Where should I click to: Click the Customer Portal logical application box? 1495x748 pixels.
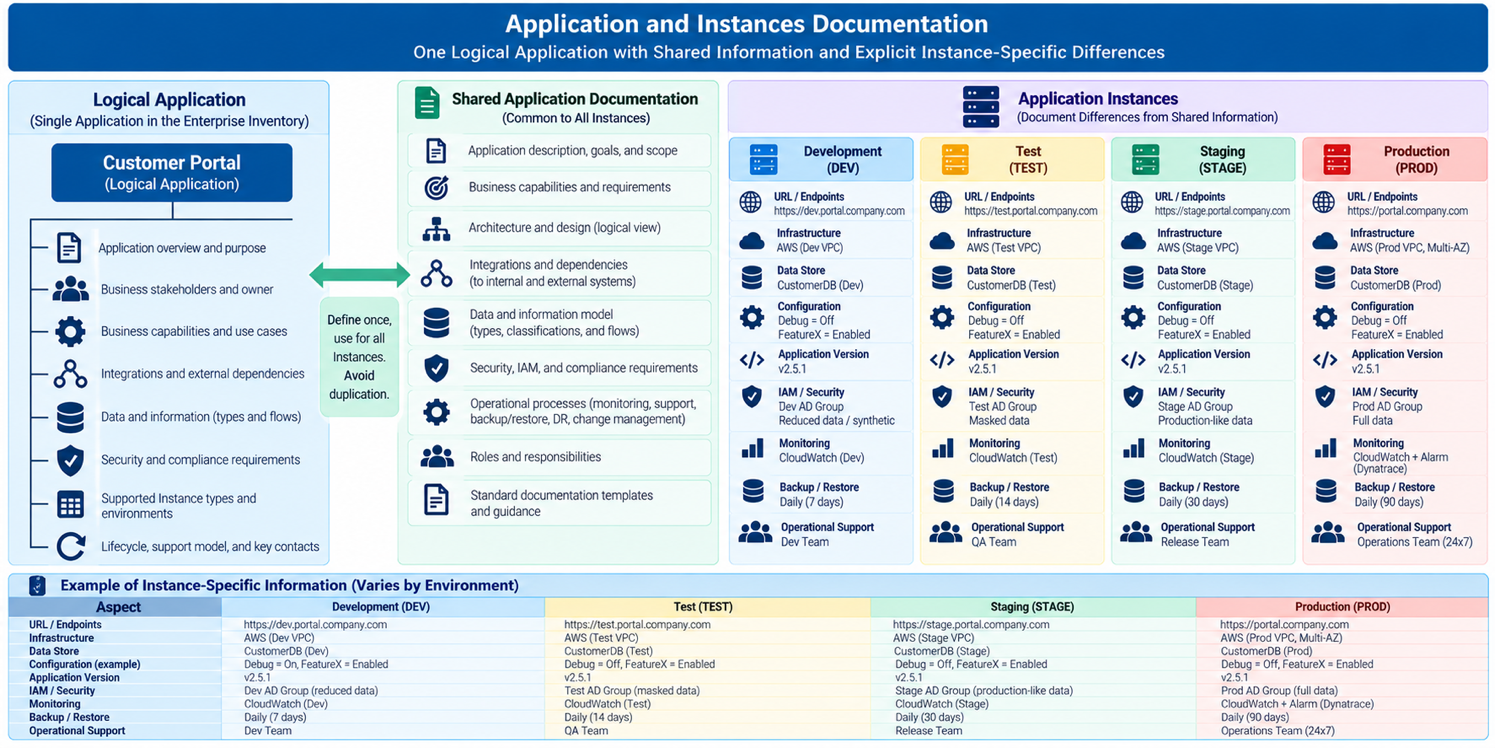172,172
